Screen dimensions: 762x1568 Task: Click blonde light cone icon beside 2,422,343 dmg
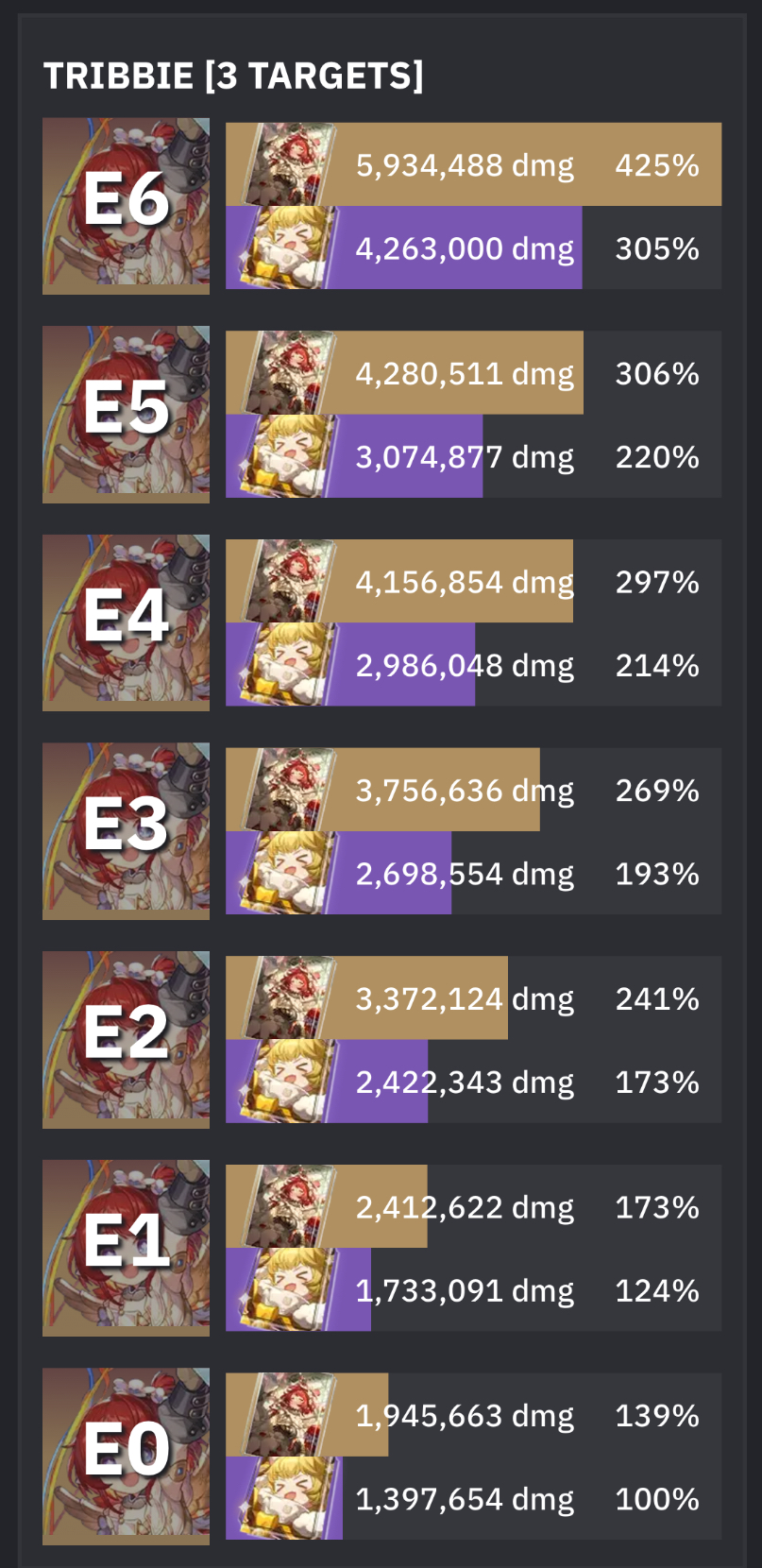point(287,1082)
